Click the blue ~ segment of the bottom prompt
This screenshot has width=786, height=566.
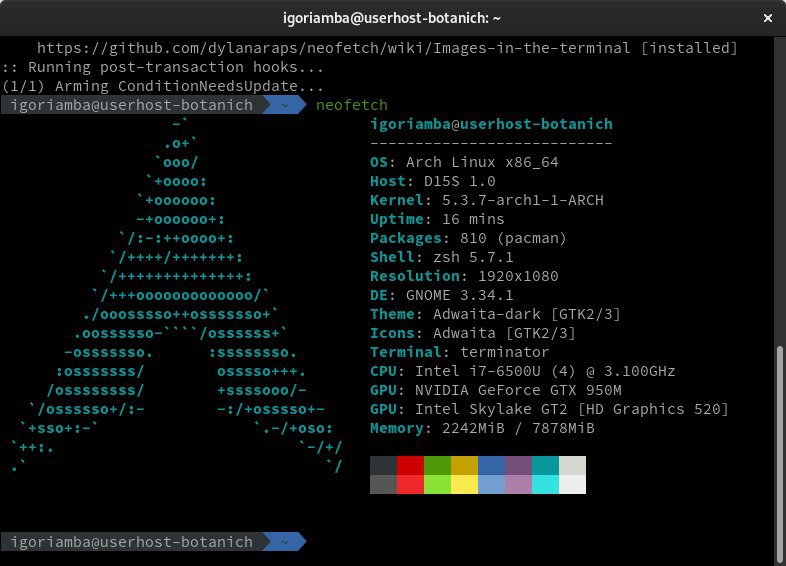point(284,542)
